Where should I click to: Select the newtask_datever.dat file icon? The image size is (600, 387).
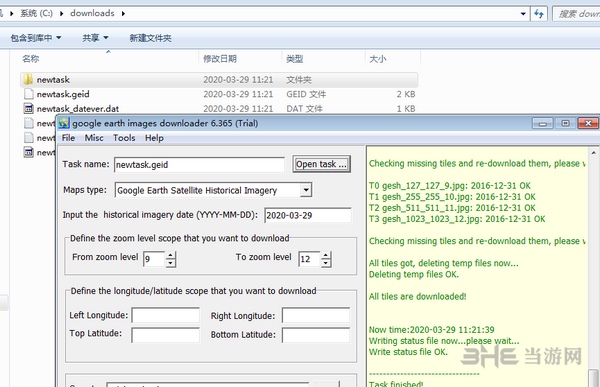pos(29,109)
